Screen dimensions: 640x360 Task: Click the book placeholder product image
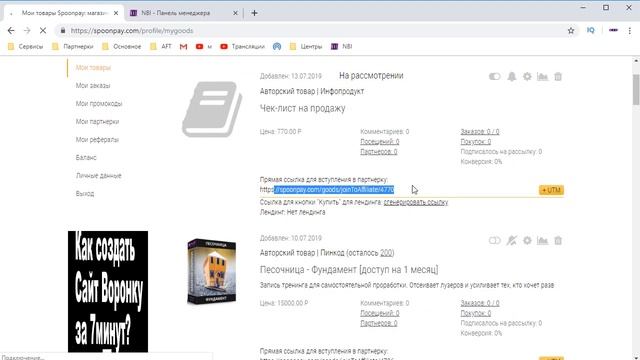click(212, 109)
